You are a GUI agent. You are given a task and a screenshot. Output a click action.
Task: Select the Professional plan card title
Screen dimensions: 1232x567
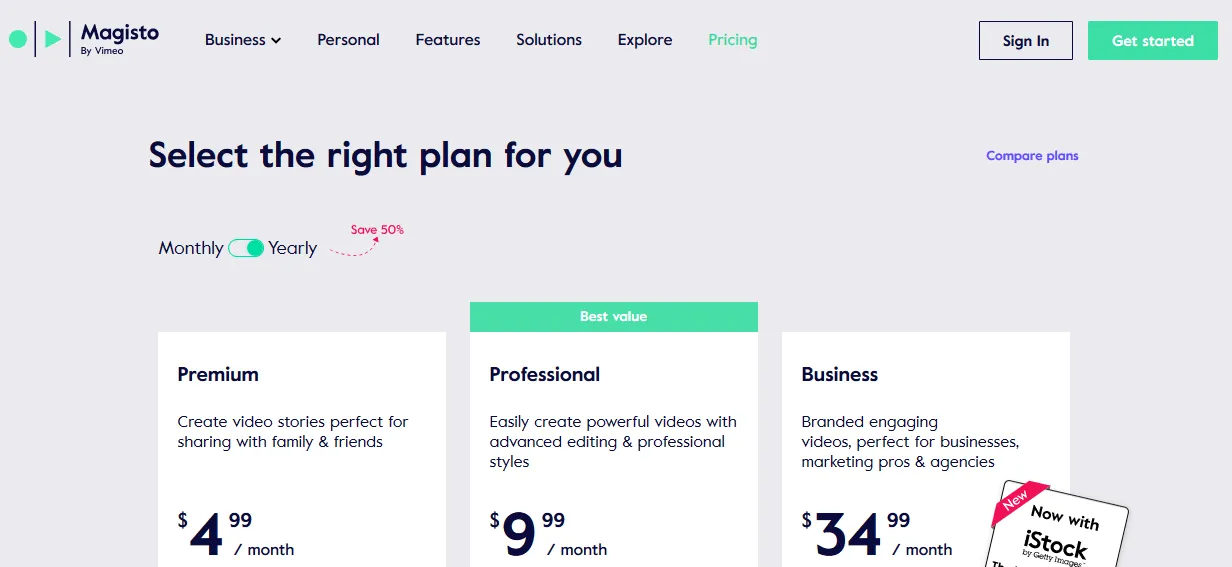(x=545, y=375)
